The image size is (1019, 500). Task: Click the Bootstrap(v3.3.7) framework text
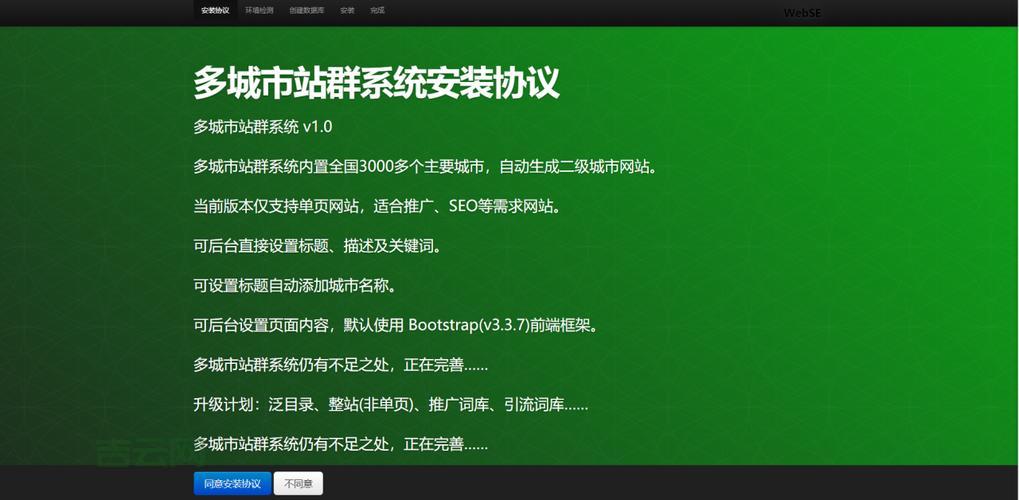click(468, 325)
